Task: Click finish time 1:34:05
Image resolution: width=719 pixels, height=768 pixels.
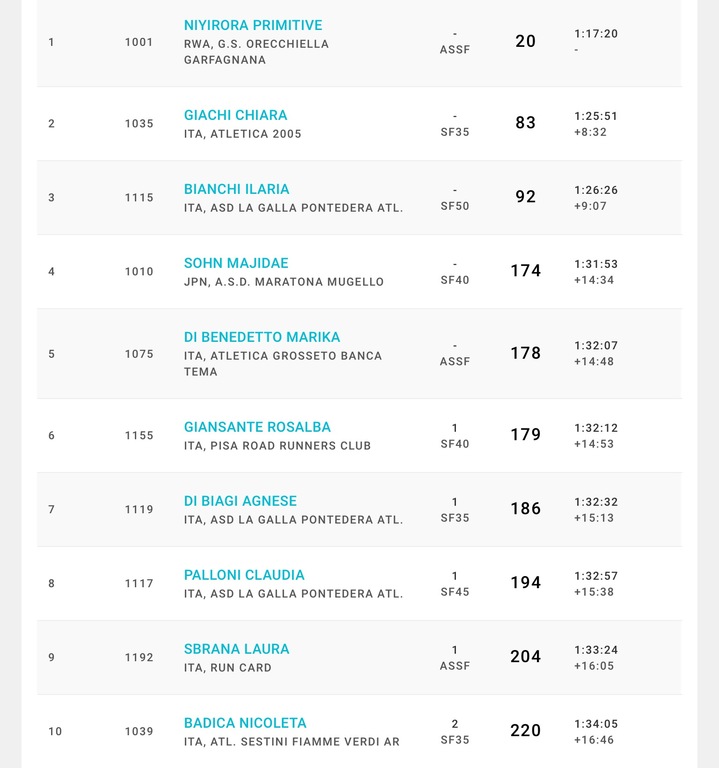Action: click(596, 724)
